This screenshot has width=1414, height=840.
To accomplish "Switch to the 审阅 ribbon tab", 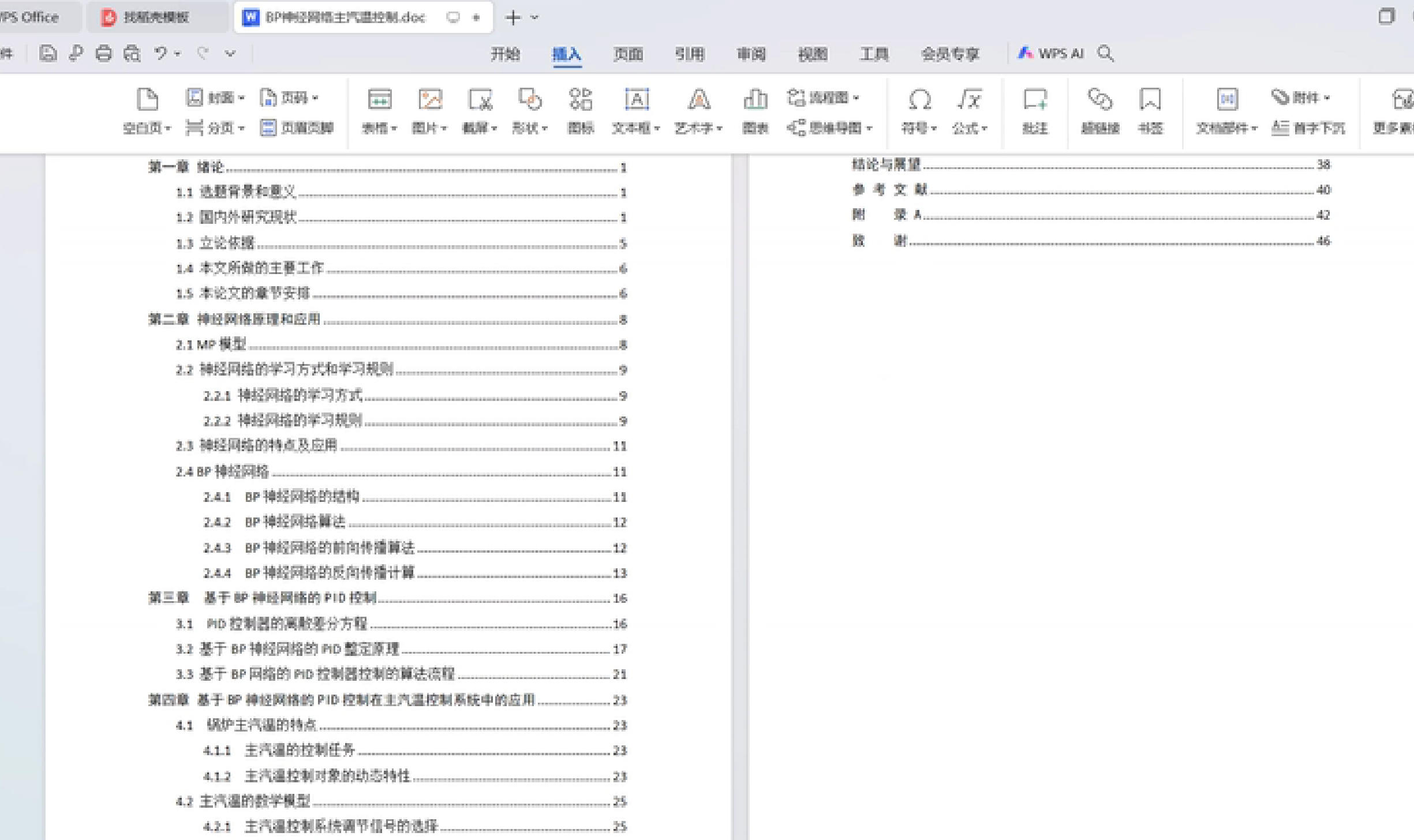I will point(751,54).
